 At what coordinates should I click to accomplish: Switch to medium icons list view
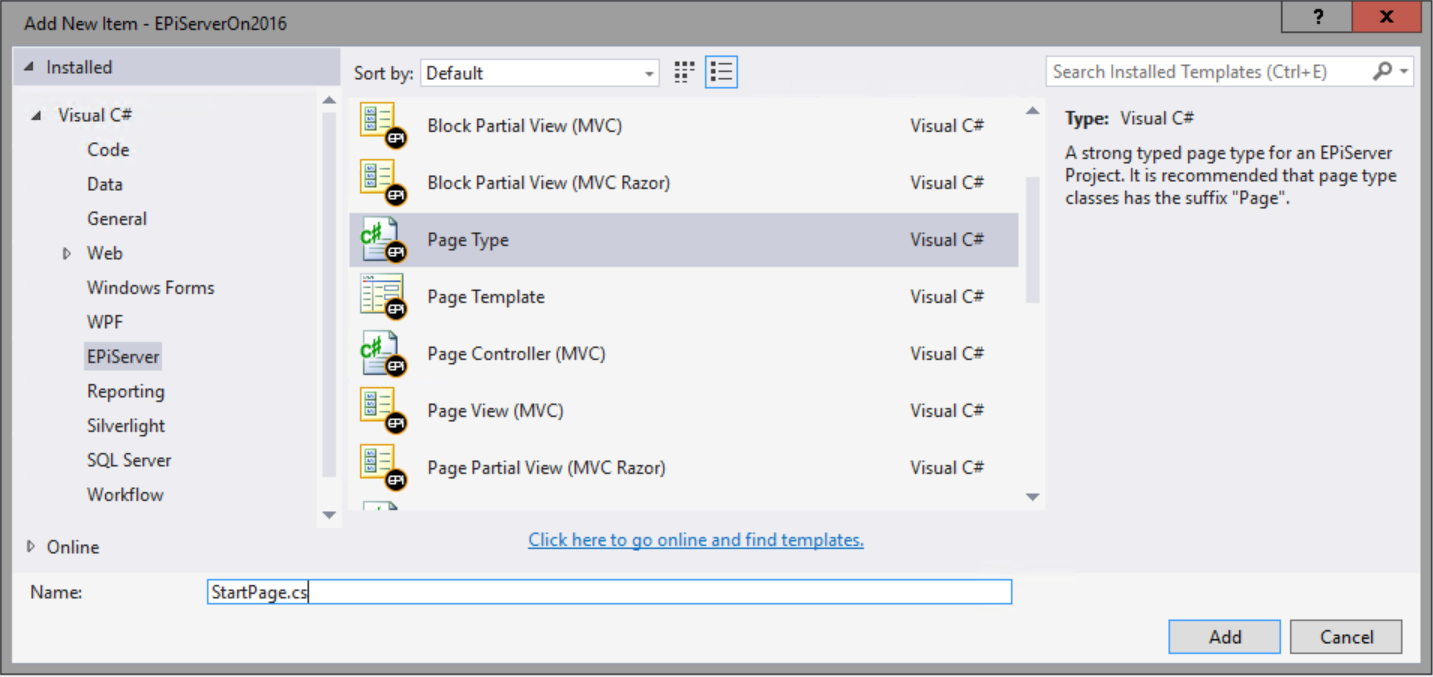[721, 72]
